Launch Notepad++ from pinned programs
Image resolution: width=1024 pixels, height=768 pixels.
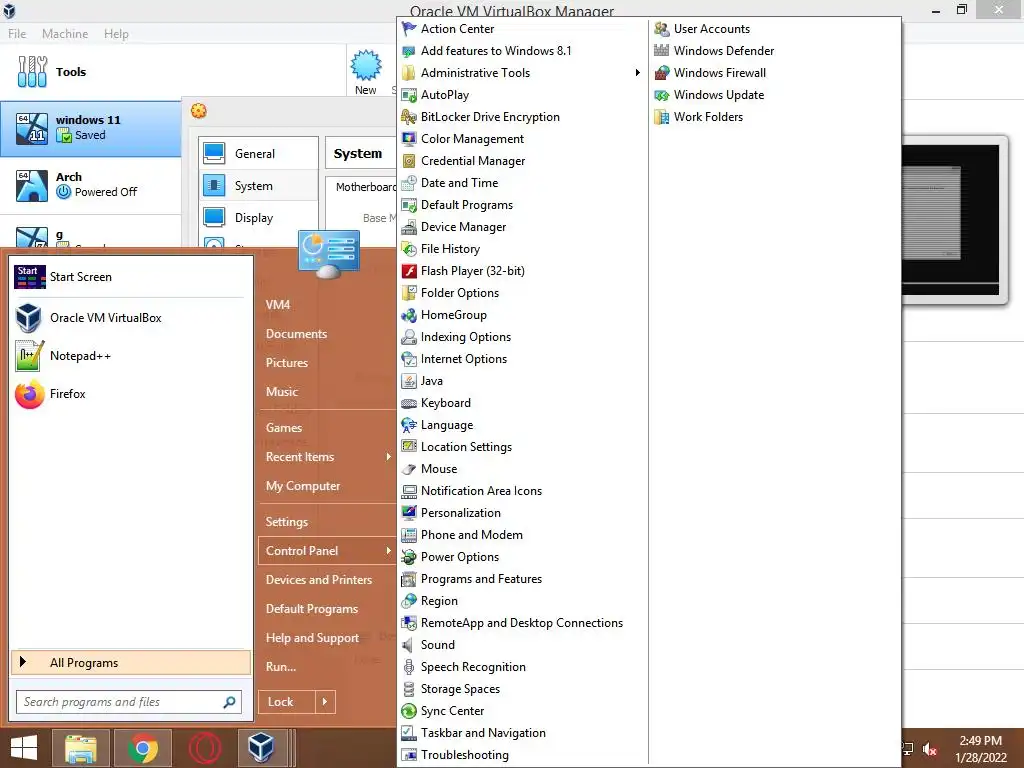coord(129,356)
